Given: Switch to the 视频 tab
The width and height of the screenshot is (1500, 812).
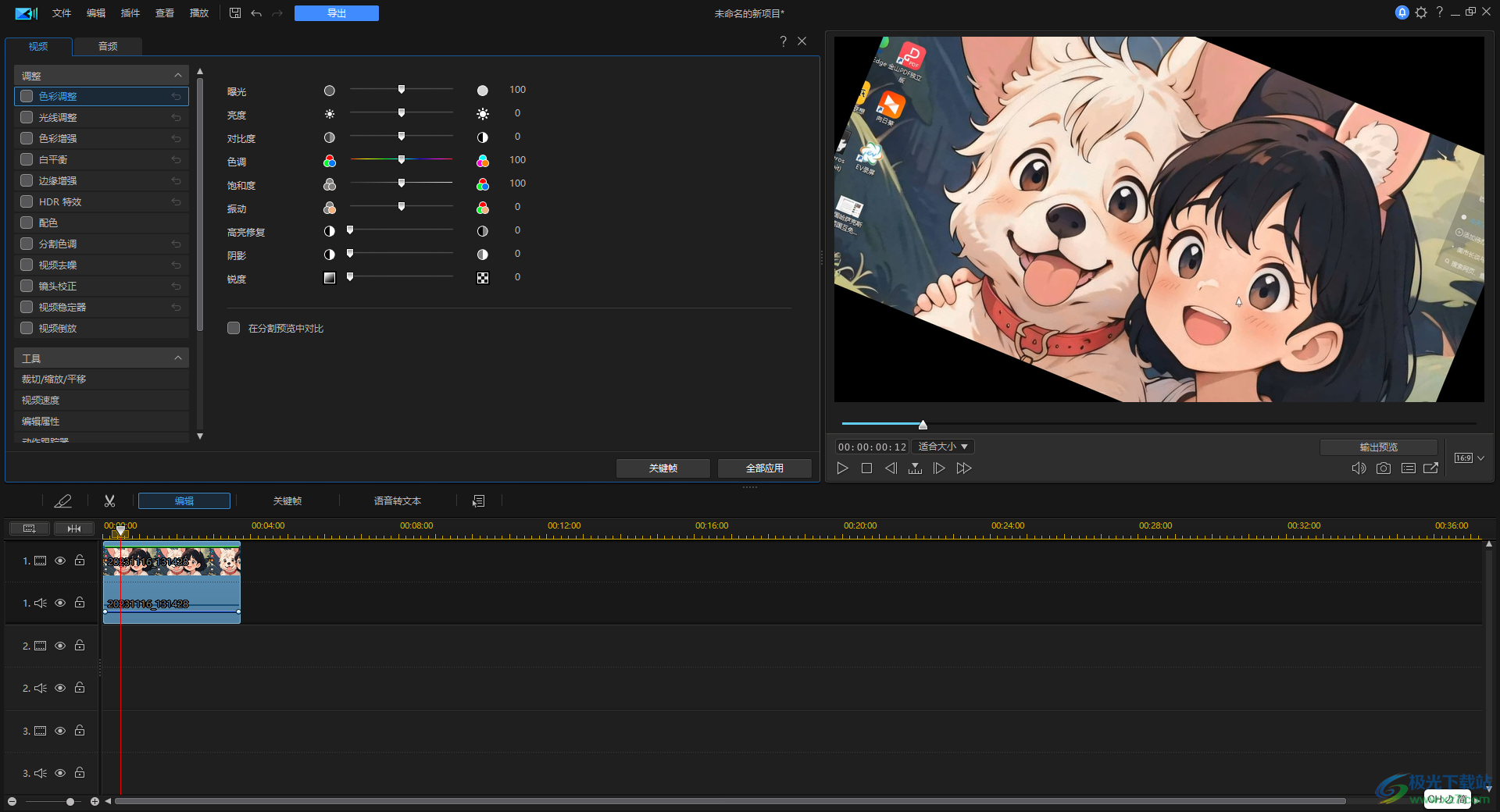Looking at the screenshot, I should click(38, 47).
